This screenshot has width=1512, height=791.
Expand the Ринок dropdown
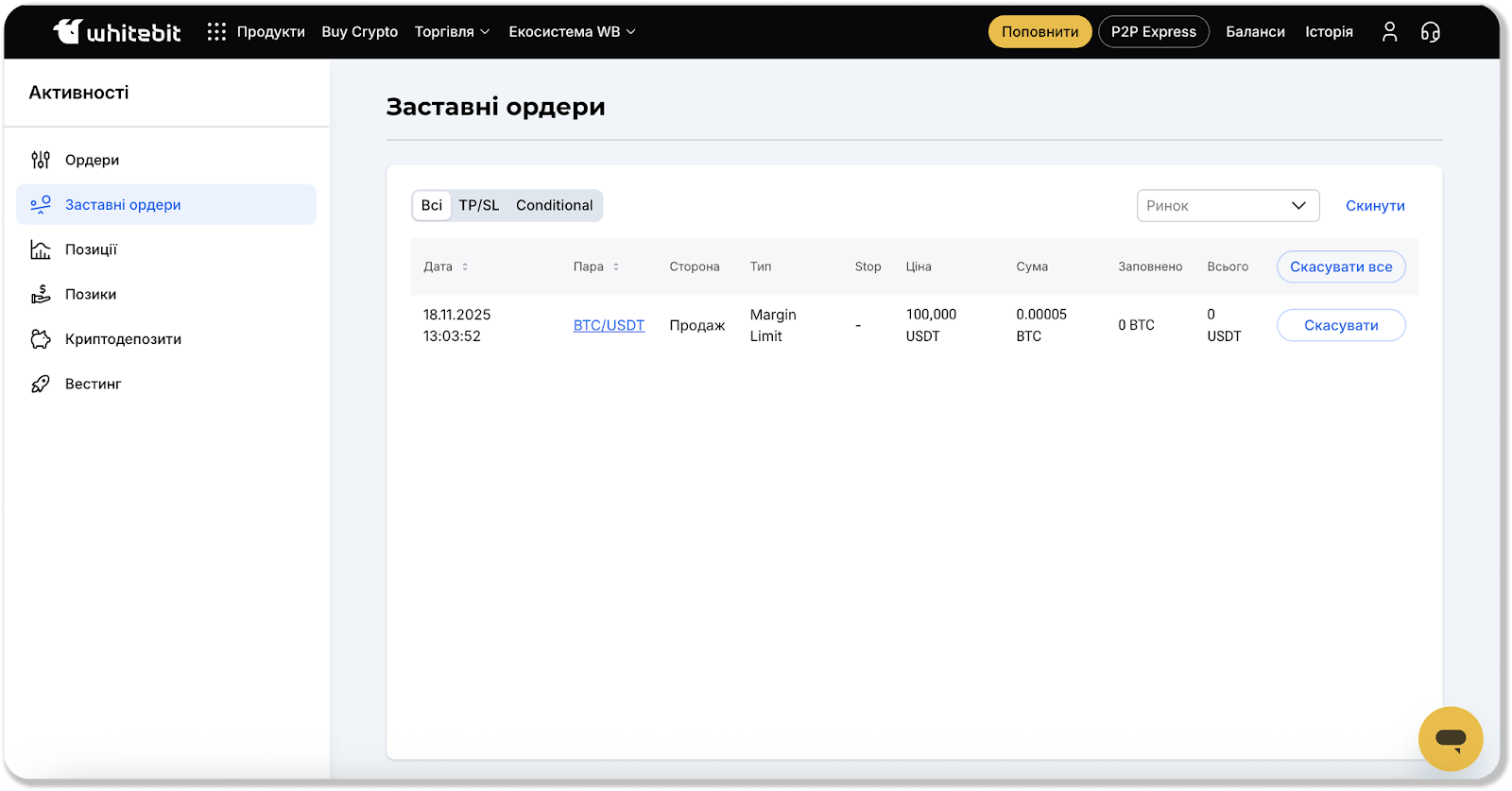[1227, 205]
